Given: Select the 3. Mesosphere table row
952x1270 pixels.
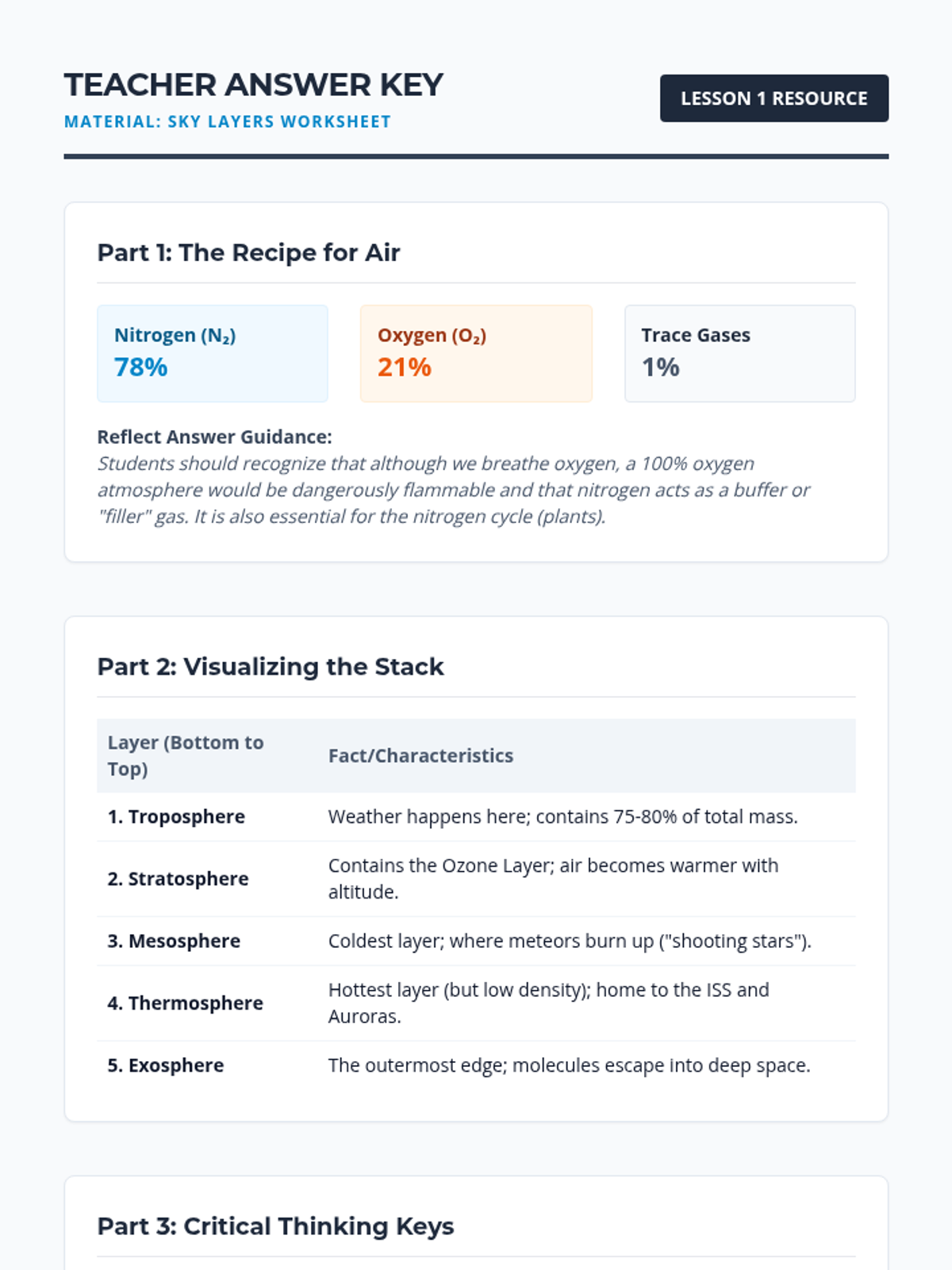Looking at the screenshot, I should 476,941.
